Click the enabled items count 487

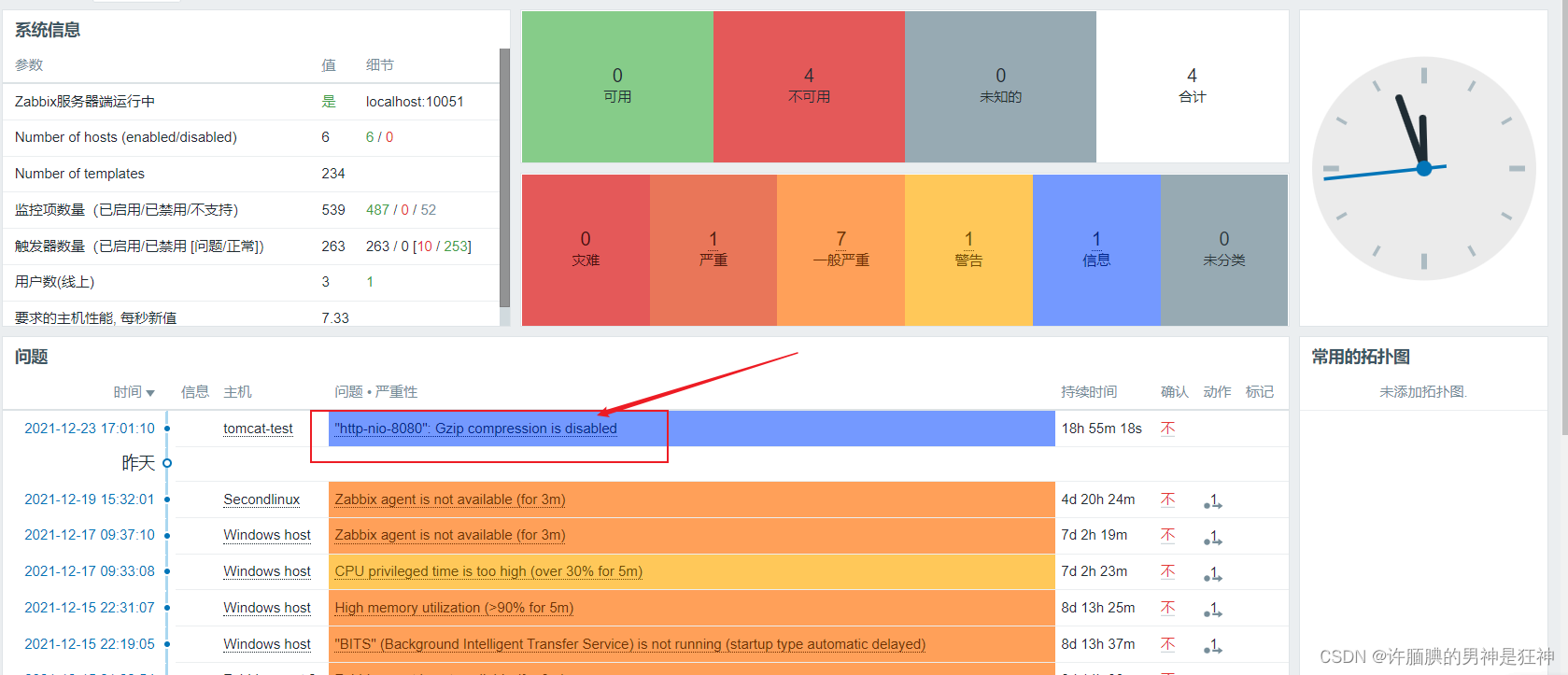tap(377, 210)
